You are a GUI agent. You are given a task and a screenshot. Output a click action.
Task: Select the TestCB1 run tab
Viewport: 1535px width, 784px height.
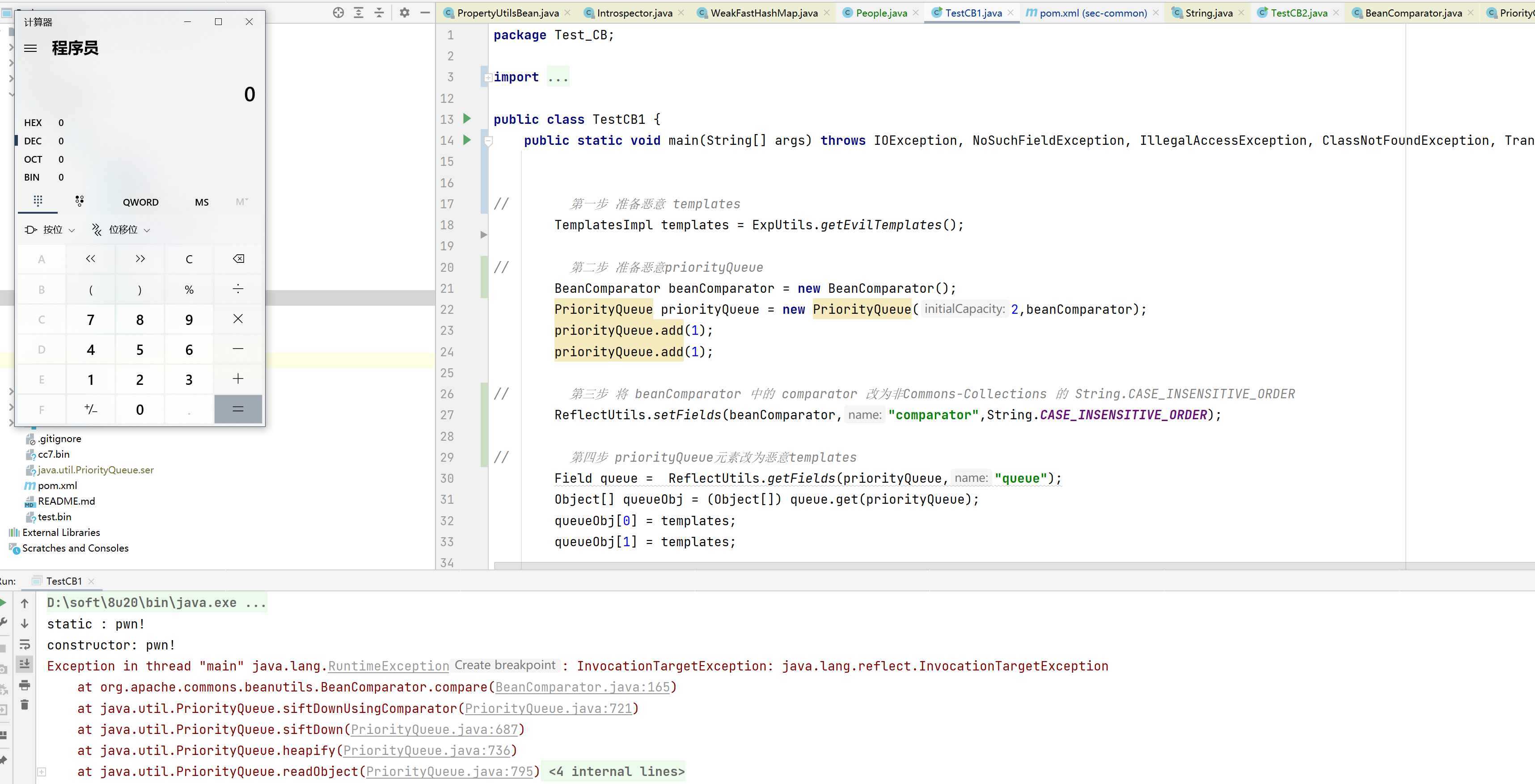pos(63,581)
